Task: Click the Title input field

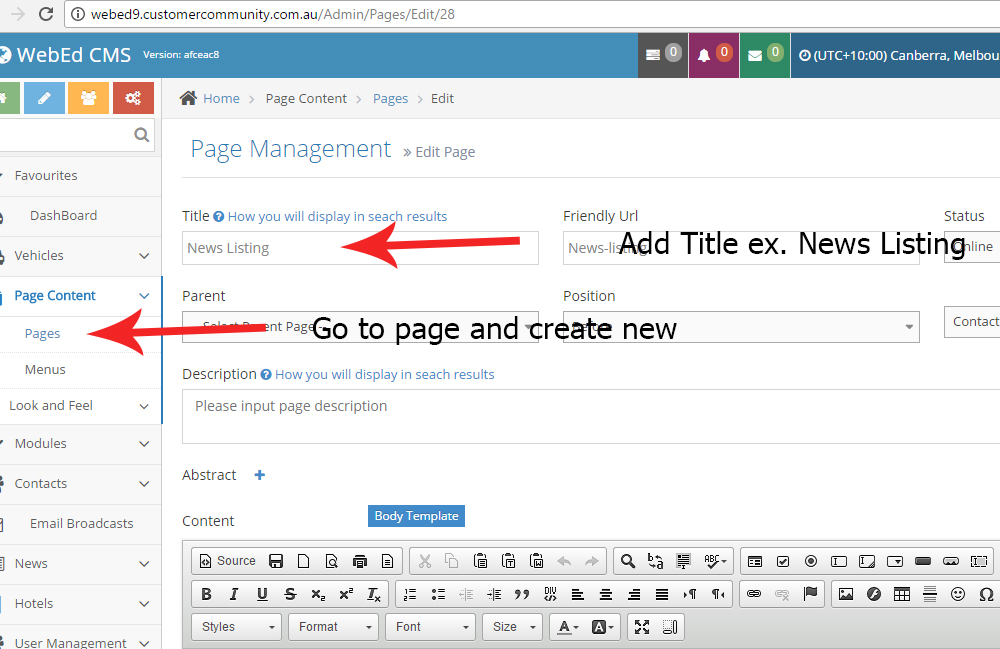Action: (x=360, y=248)
